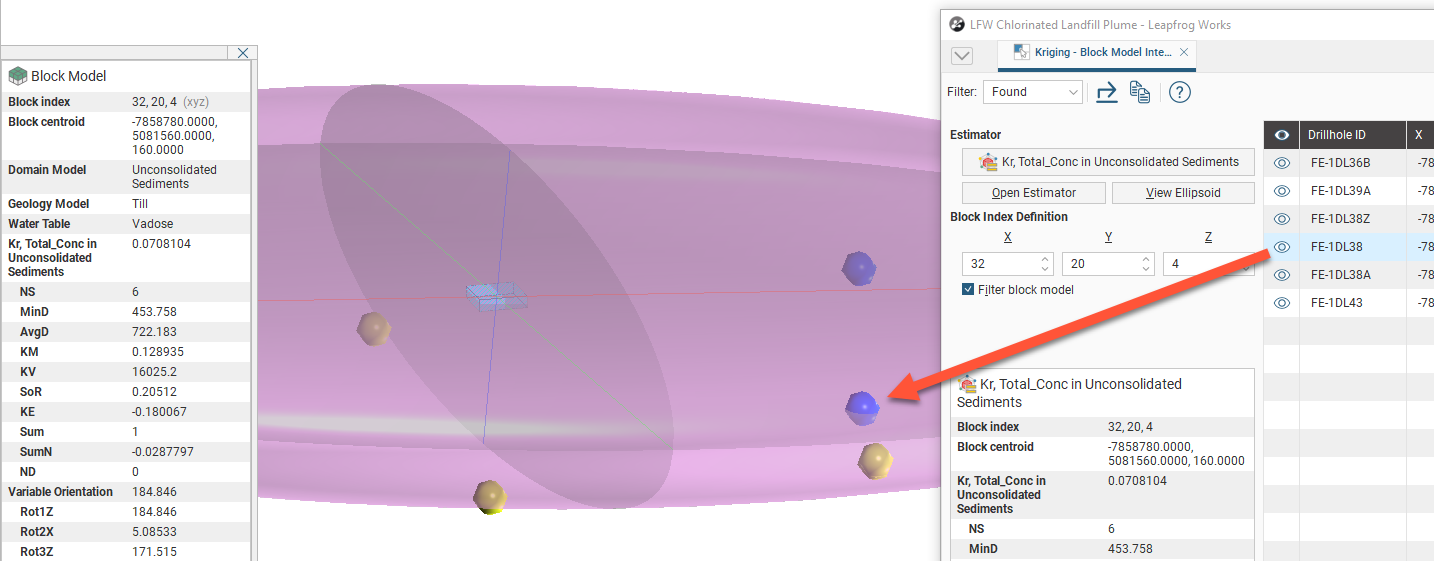Click the Kr, Total_Conc estimator button
Screen dimensions: 1434x561
(1108, 162)
